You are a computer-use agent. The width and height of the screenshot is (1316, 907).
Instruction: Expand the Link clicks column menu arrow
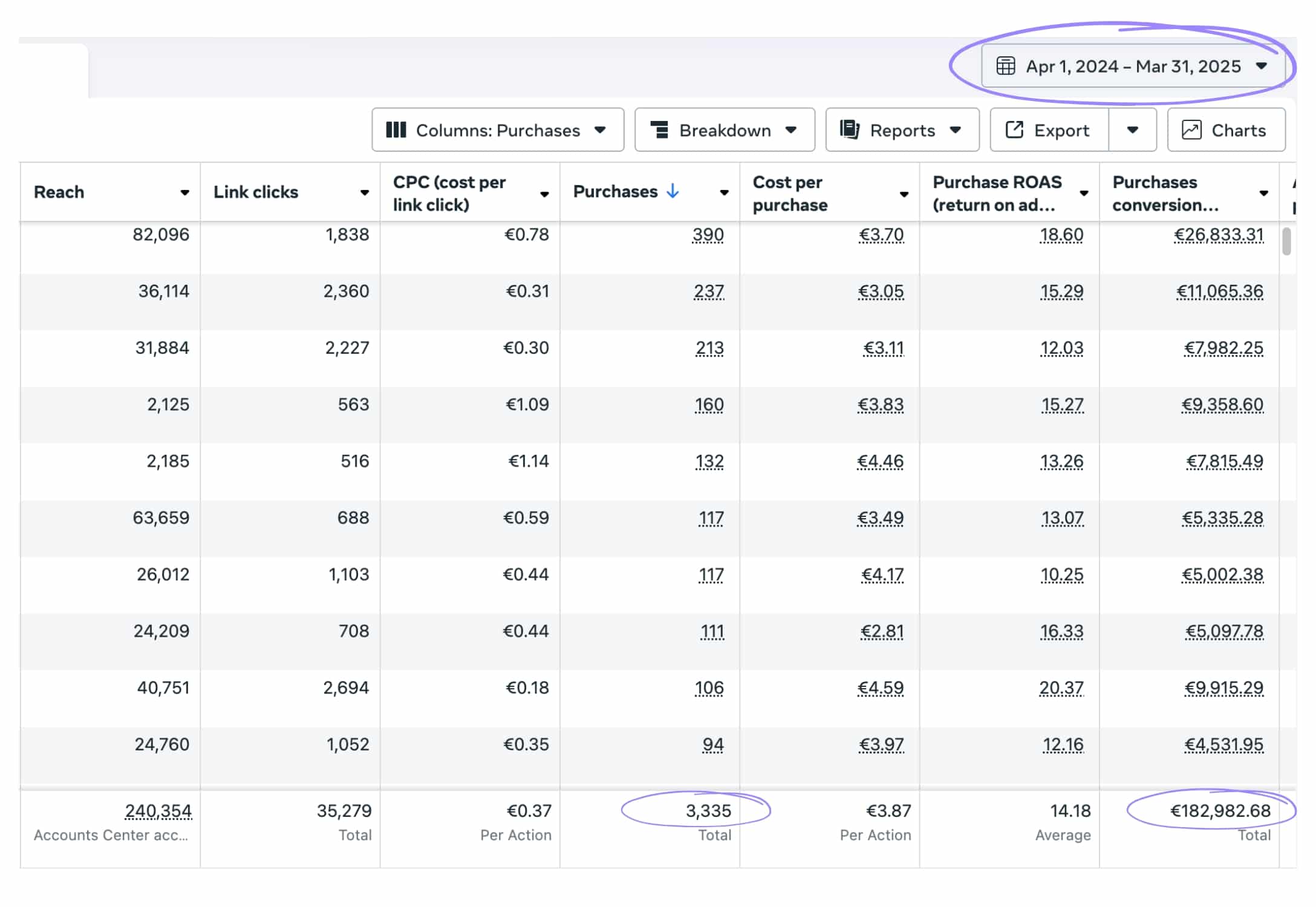click(365, 193)
